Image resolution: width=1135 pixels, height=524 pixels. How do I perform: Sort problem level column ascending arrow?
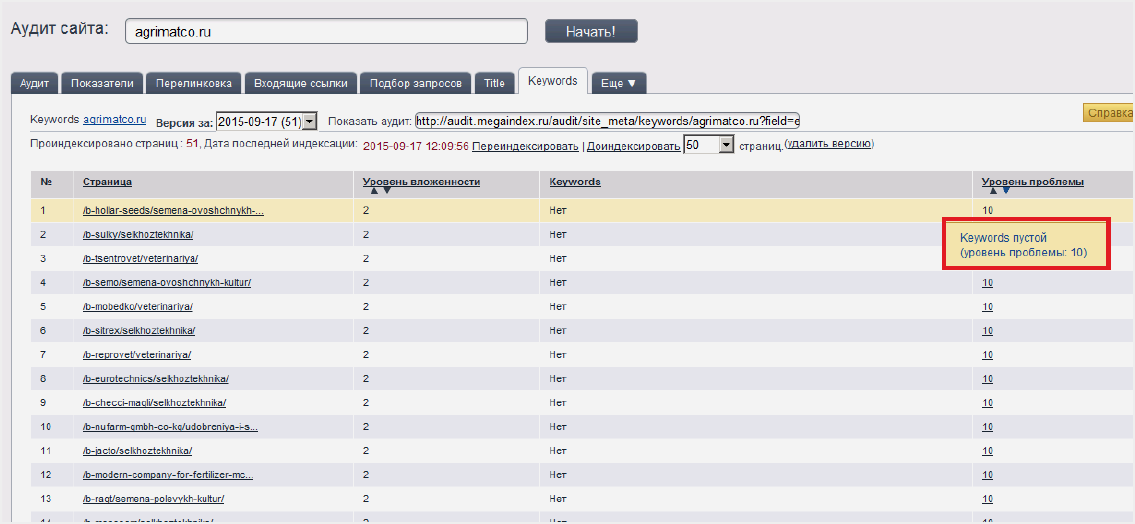992,191
